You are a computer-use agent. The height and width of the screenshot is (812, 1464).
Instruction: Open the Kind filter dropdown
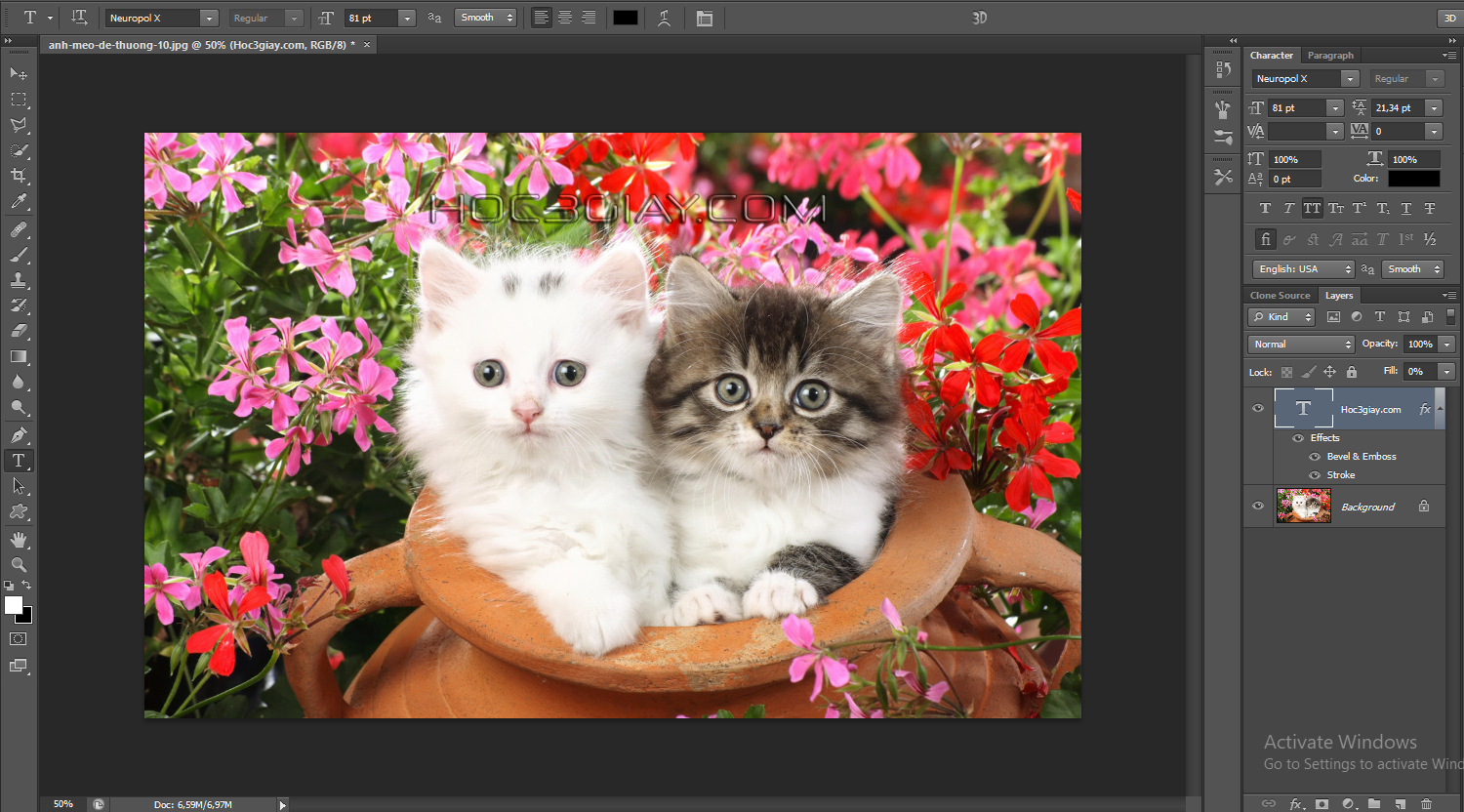pyautogui.click(x=1282, y=317)
